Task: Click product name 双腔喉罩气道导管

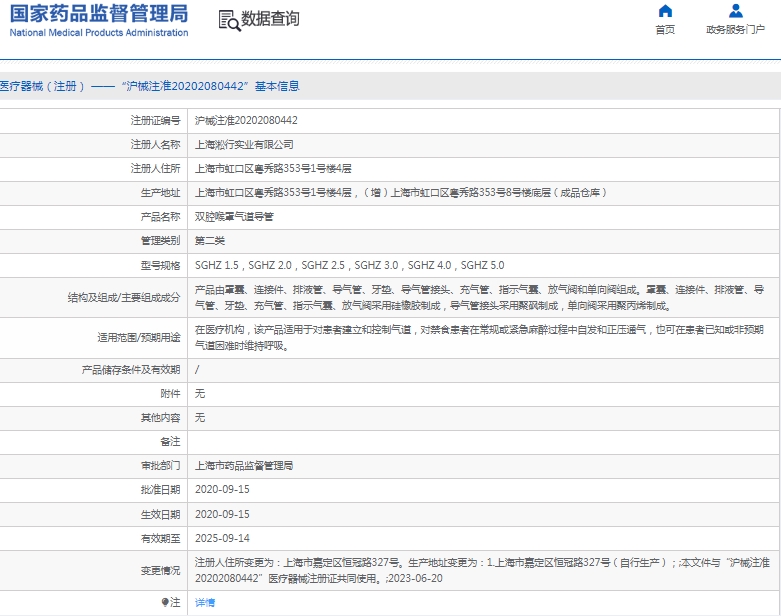Action: pos(234,217)
